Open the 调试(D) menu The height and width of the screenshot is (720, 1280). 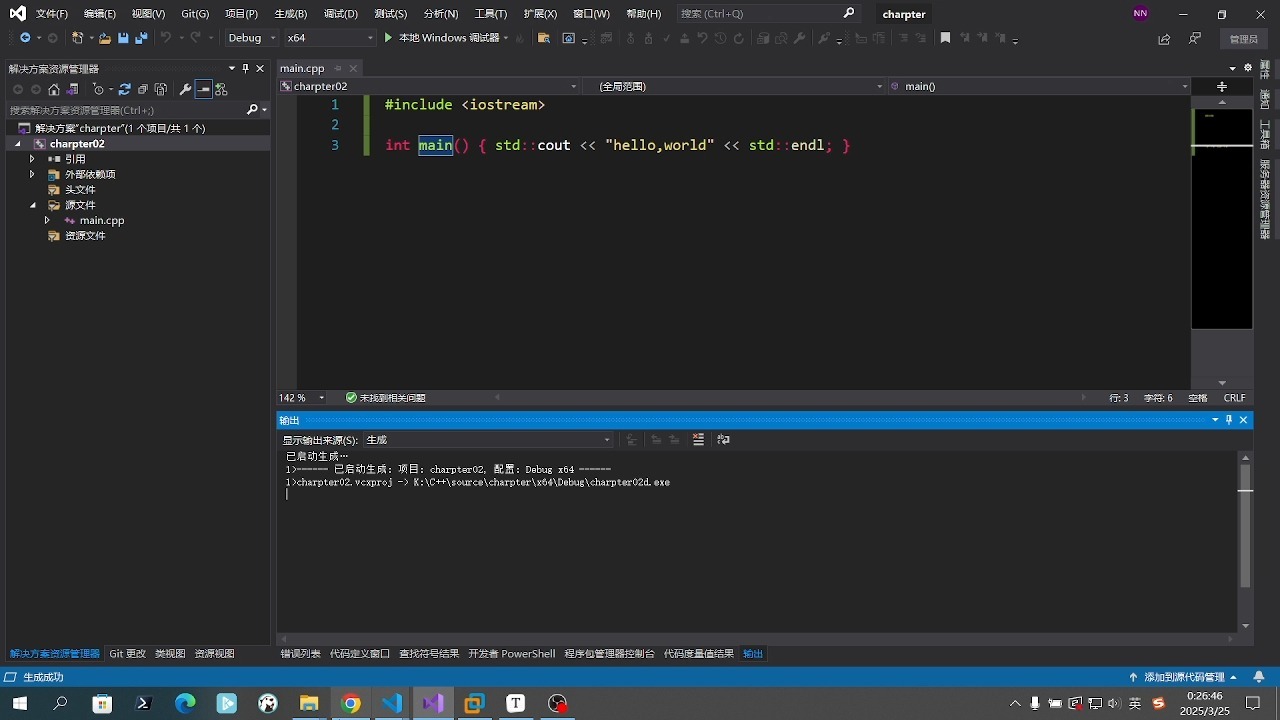tap(341, 14)
